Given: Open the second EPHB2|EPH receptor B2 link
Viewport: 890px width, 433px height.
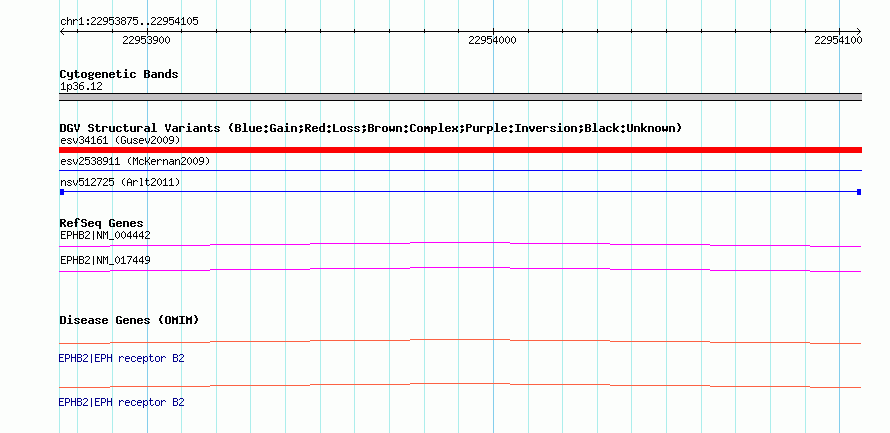Looking at the screenshot, I should pos(121,402).
